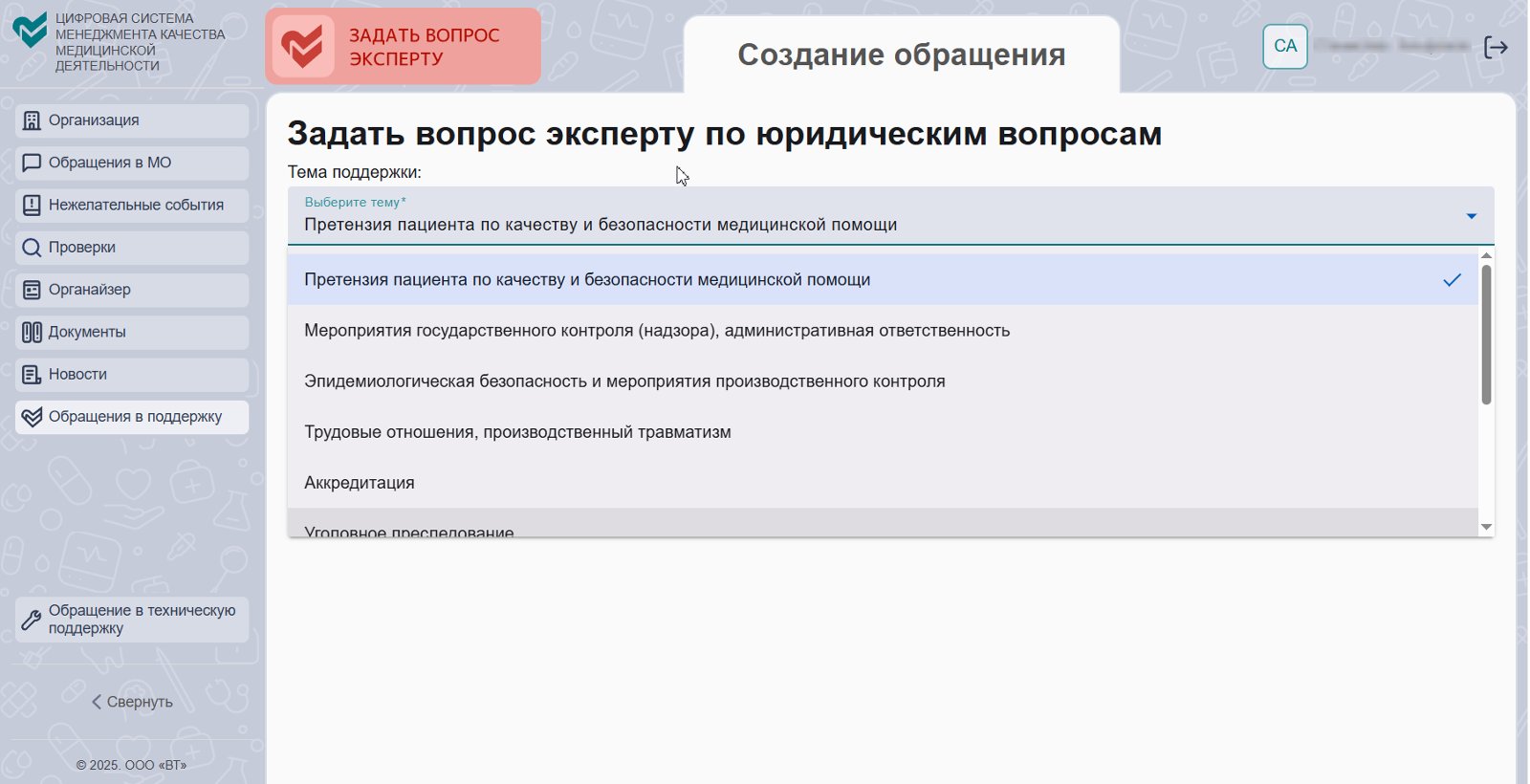Click the Органайзер calendar icon
The image size is (1530, 784).
(x=32, y=290)
